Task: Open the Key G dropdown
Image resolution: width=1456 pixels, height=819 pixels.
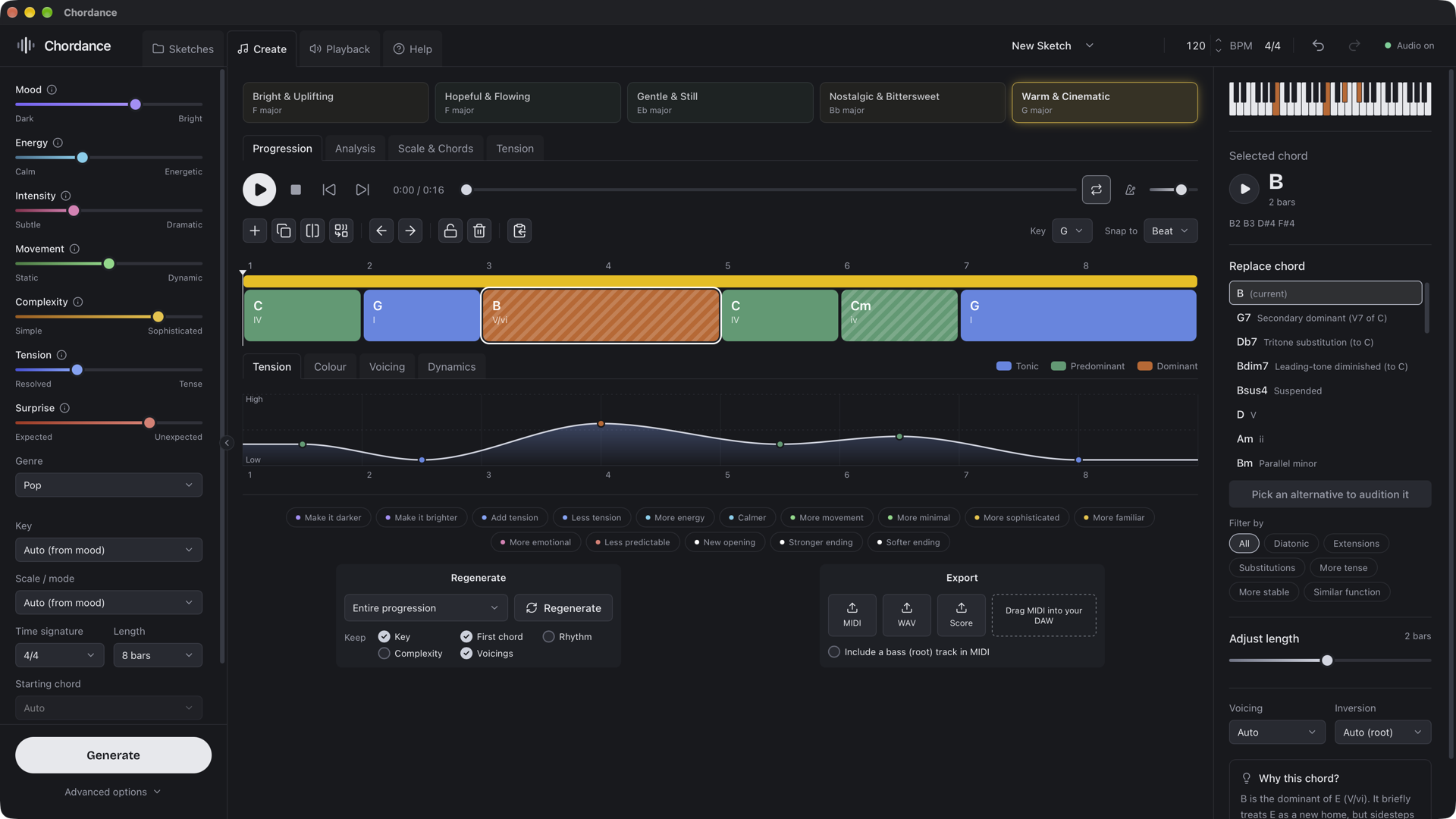Action: [1072, 231]
